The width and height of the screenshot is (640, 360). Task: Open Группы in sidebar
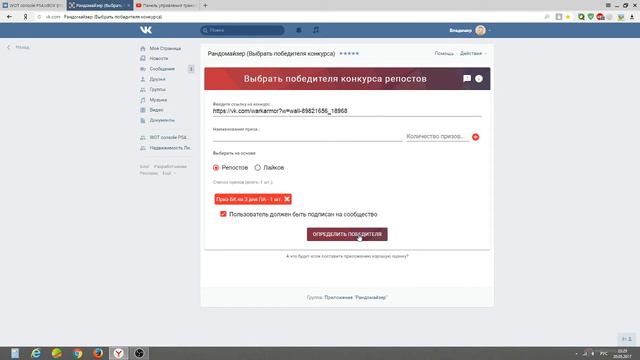(158, 89)
